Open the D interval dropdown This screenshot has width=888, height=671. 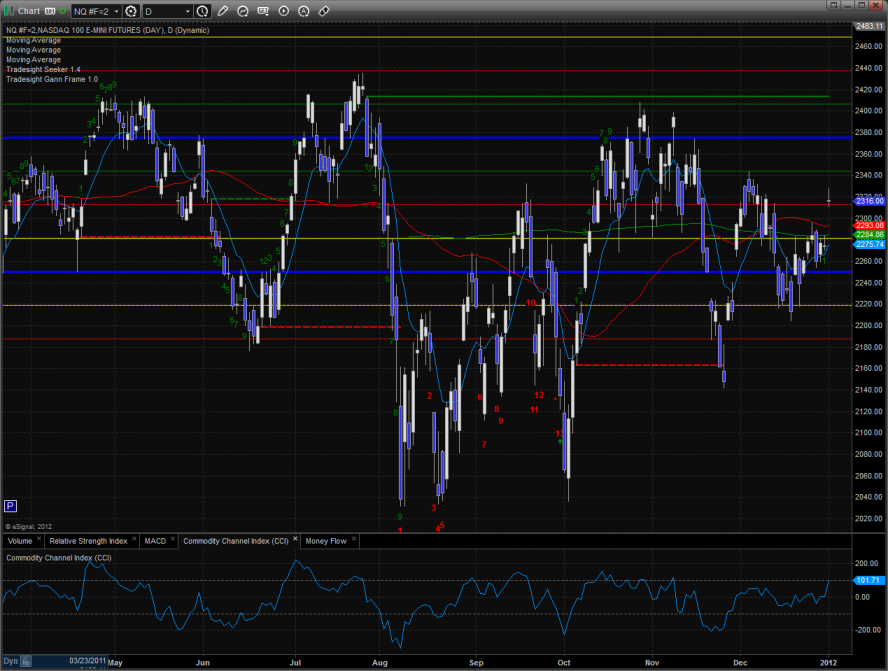[168, 11]
